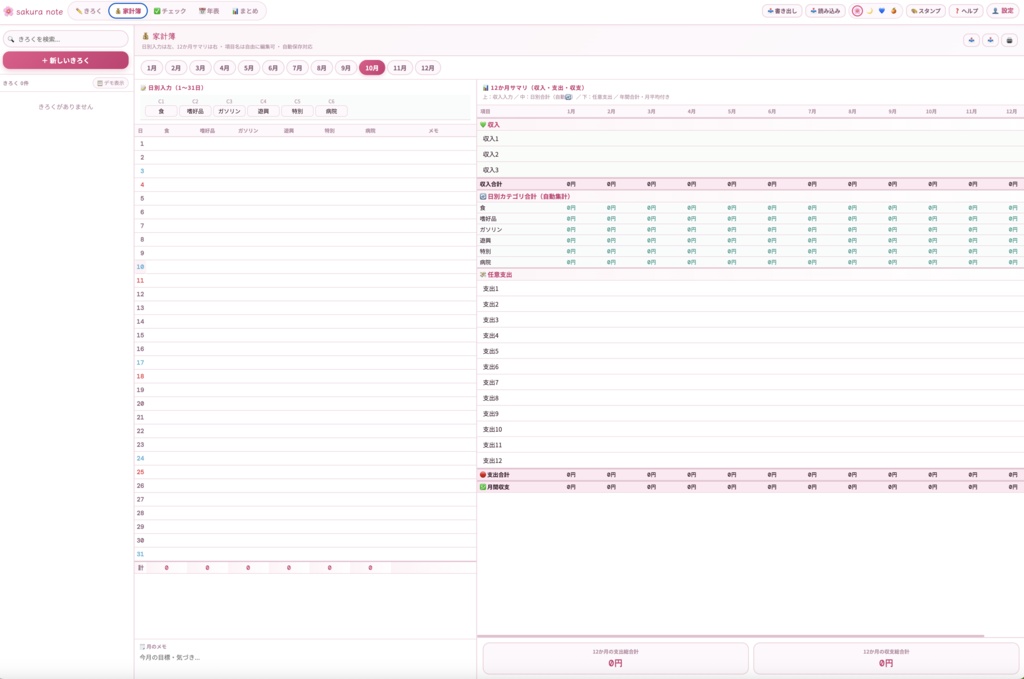Edit the C6 category name 病院
This screenshot has height=679, width=1024.
point(331,111)
